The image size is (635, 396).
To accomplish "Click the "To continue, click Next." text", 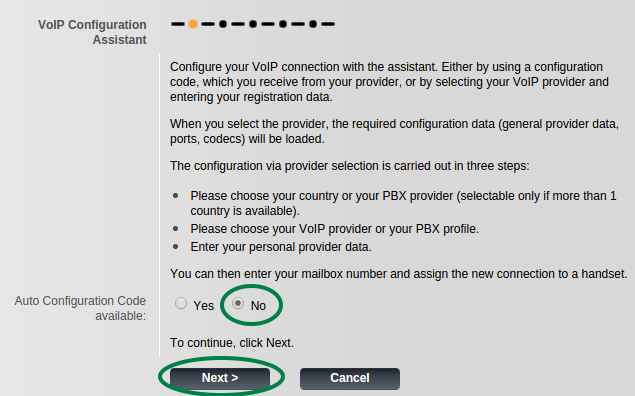I will click(x=232, y=343).
